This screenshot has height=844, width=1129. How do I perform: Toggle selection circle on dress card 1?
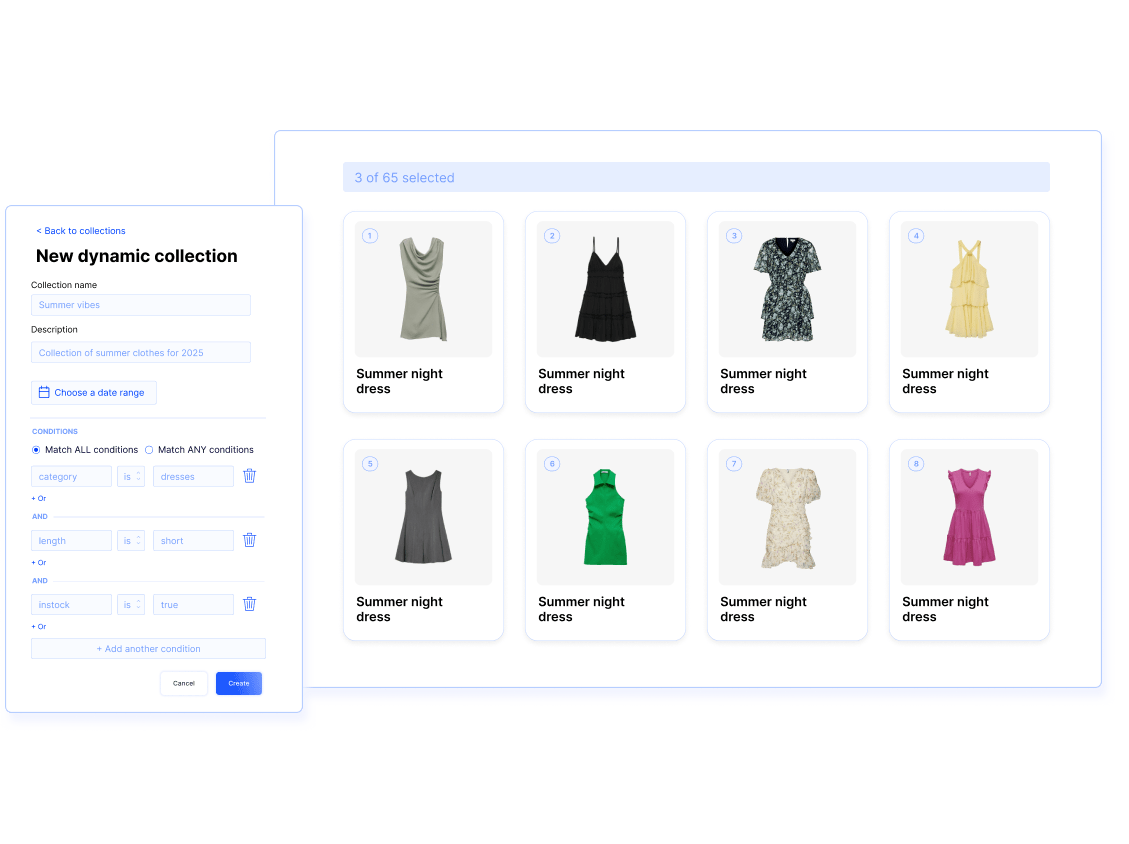pos(370,235)
